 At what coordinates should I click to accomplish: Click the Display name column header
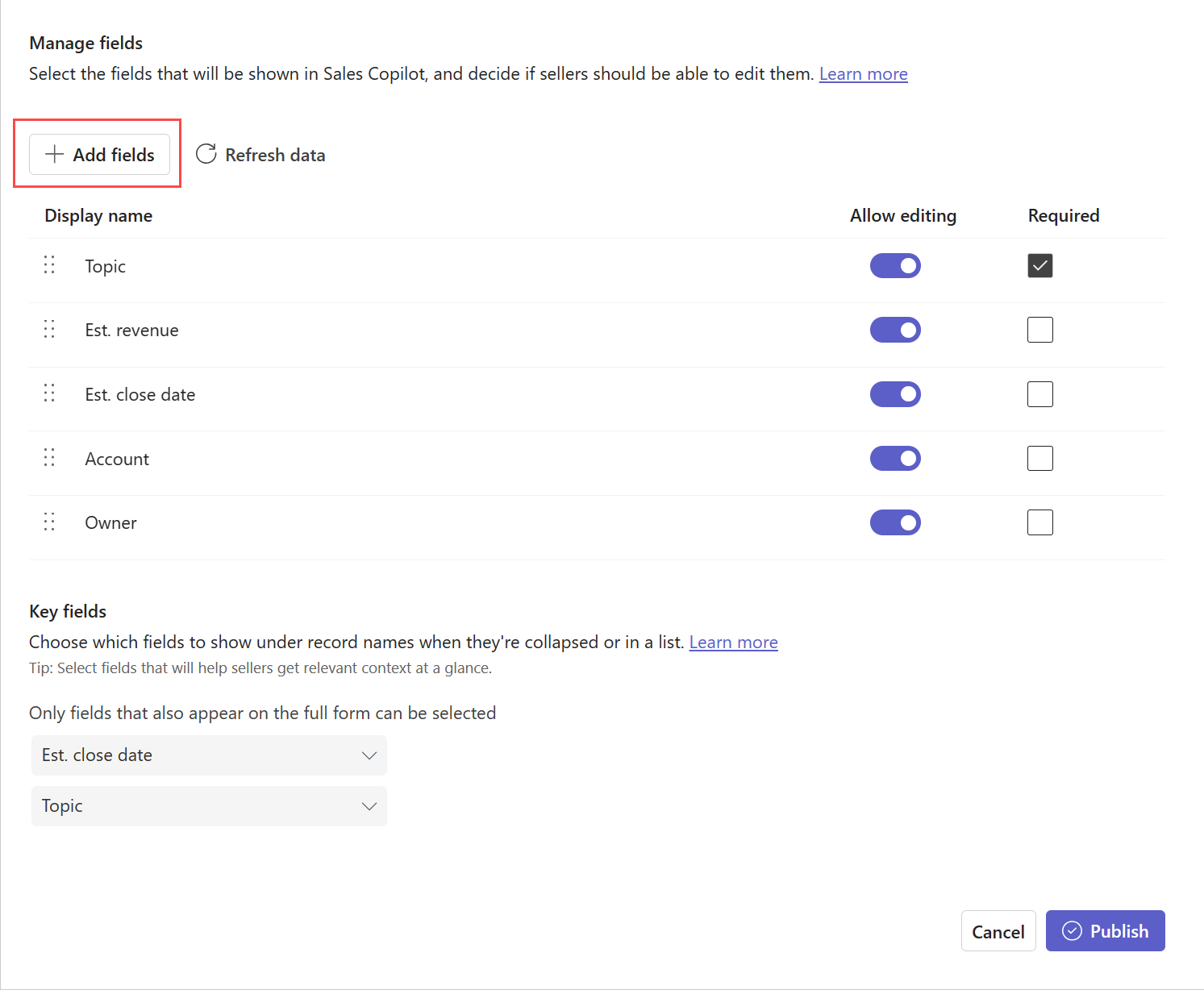pos(98,215)
